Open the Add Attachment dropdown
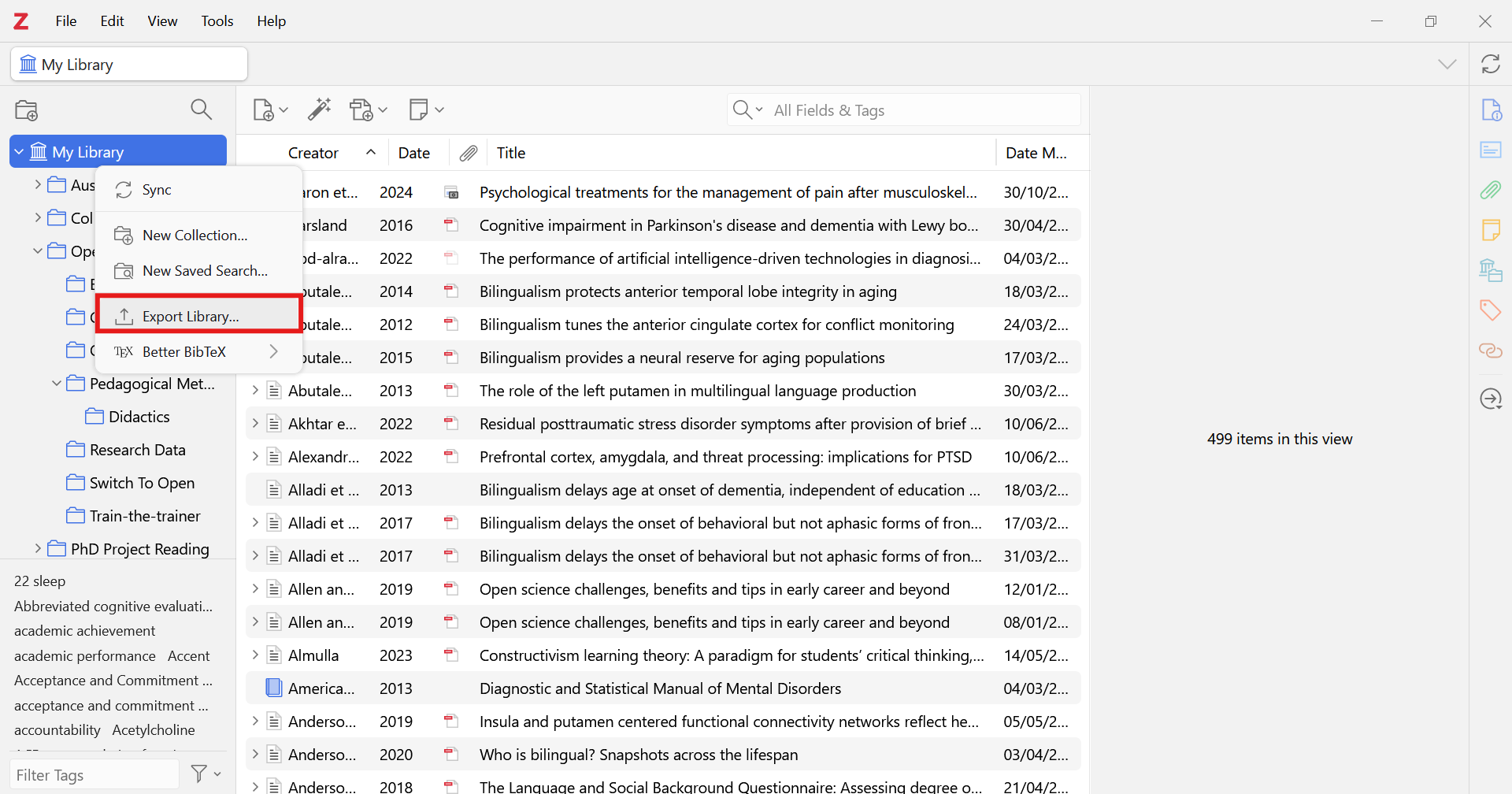 (x=369, y=109)
